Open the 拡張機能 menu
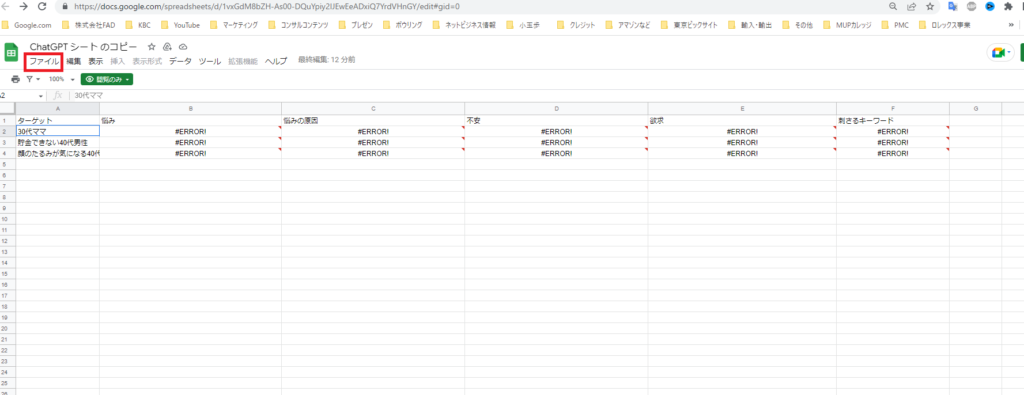 [x=243, y=61]
